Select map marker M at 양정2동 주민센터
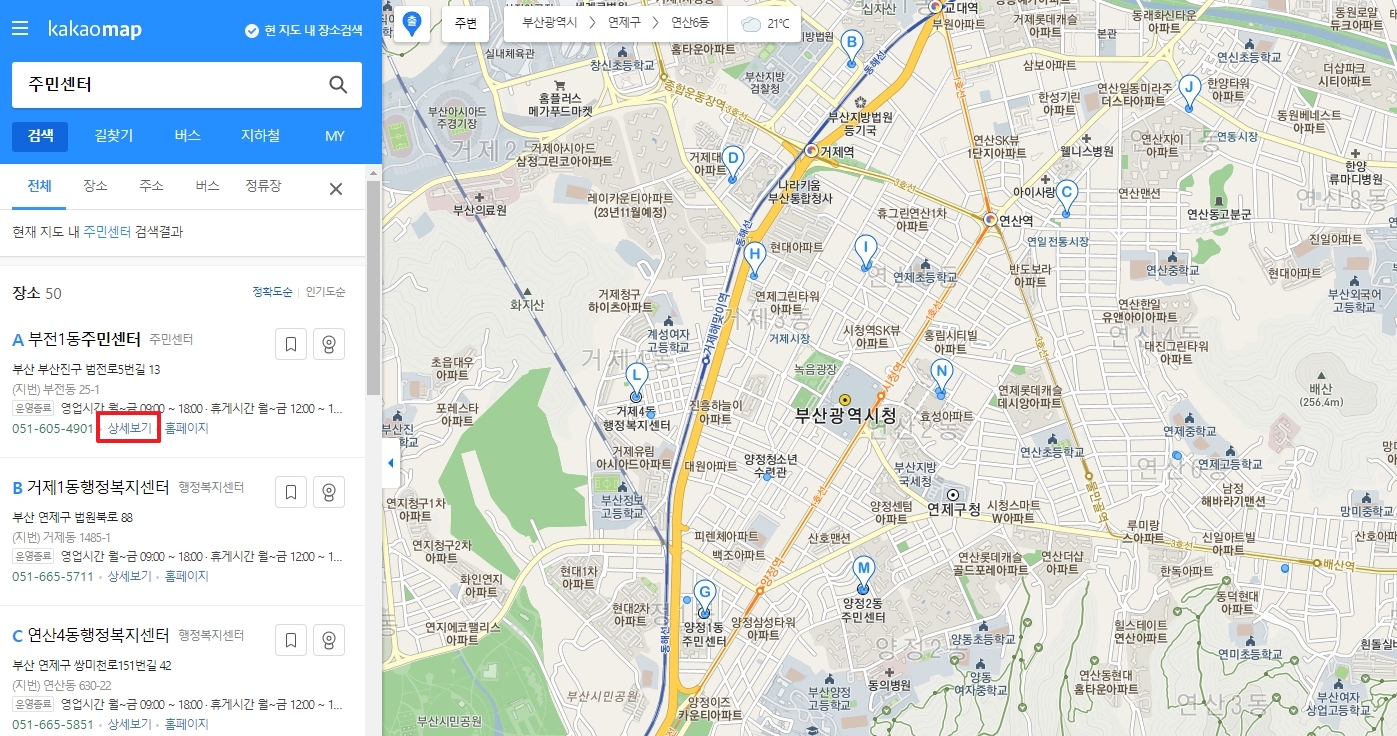Viewport: 1397px width, 736px height. [863, 574]
